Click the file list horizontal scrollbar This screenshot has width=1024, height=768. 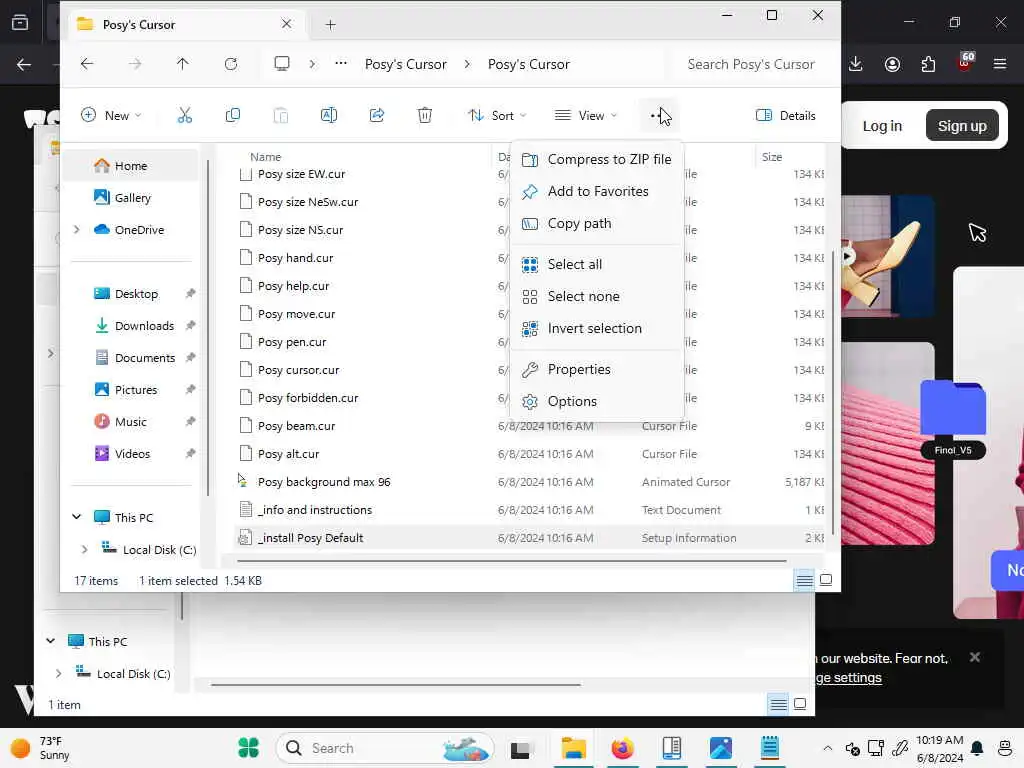[511, 561]
